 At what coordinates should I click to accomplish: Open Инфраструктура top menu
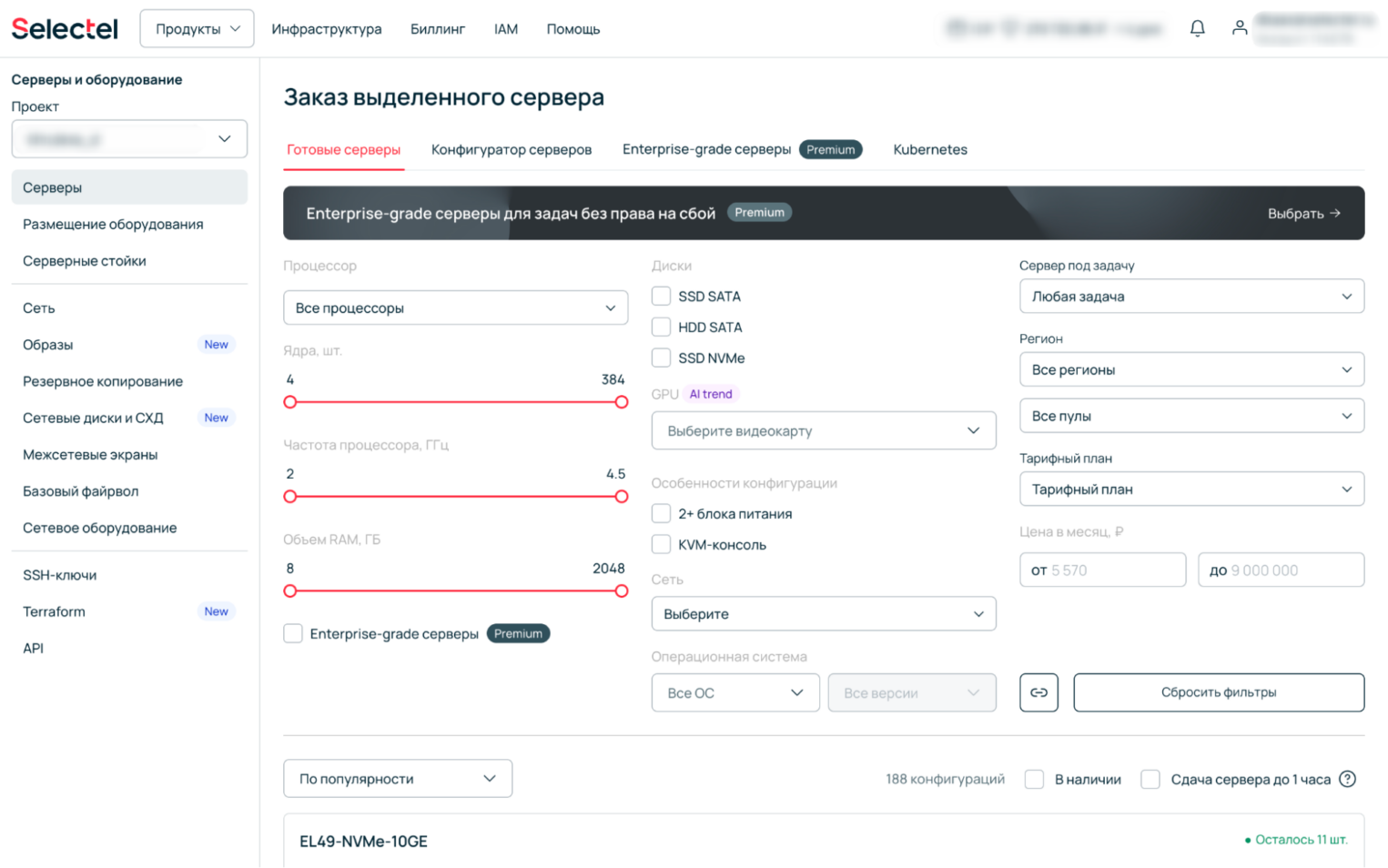click(327, 29)
